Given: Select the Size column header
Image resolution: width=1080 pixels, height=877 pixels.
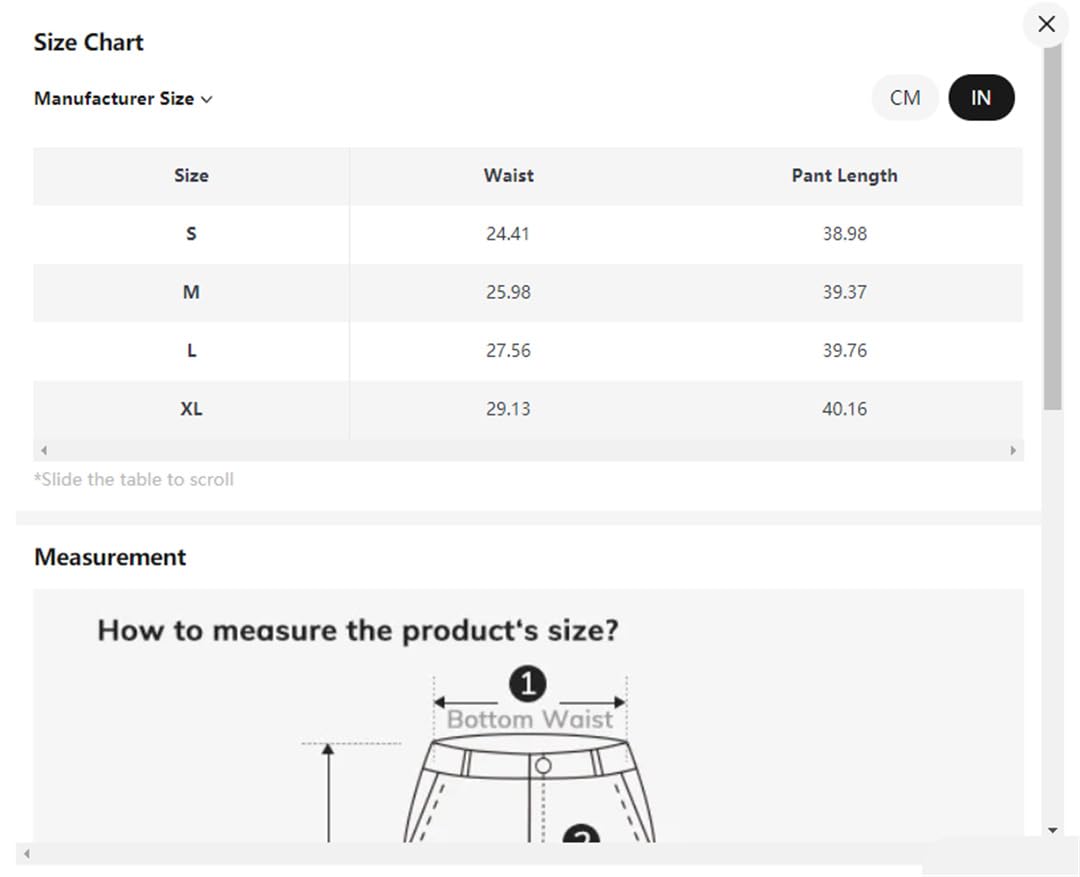Looking at the screenshot, I should 191,176.
